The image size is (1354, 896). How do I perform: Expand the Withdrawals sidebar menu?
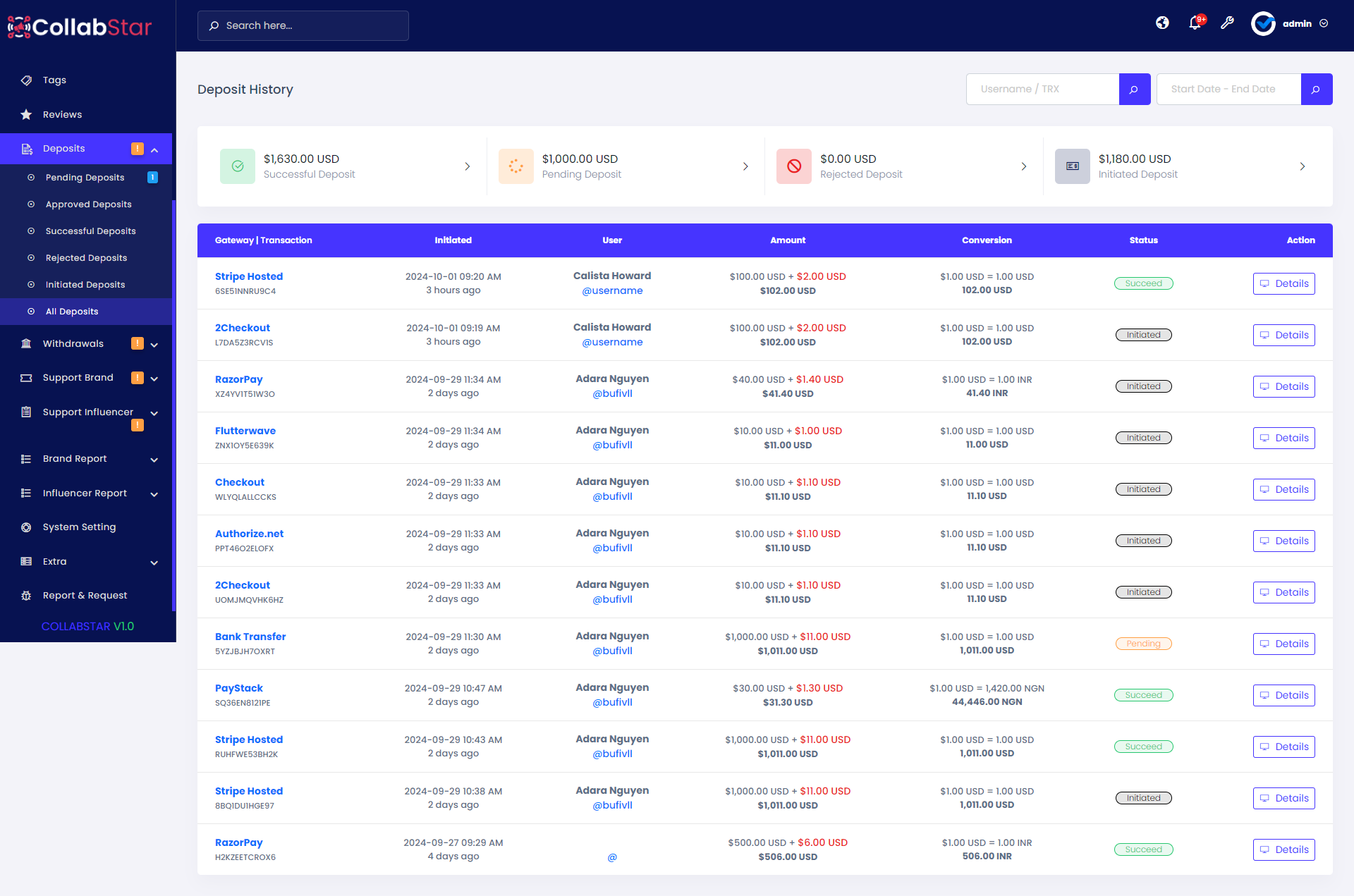click(154, 345)
